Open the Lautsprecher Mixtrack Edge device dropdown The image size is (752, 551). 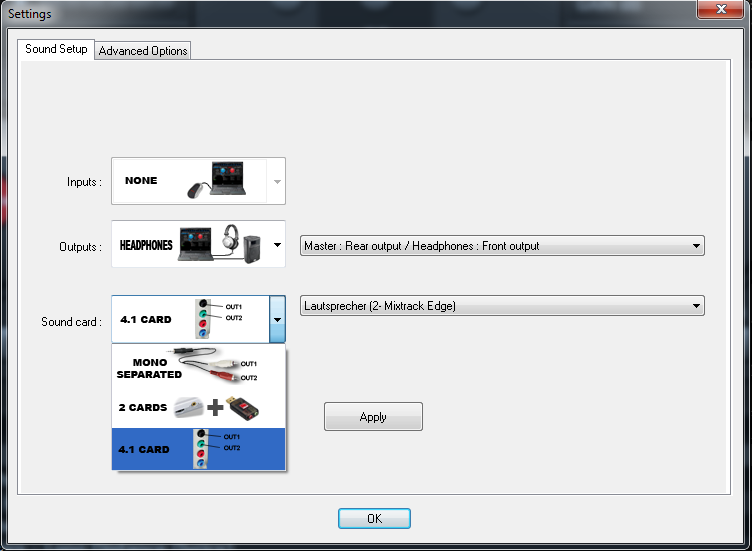click(502, 306)
